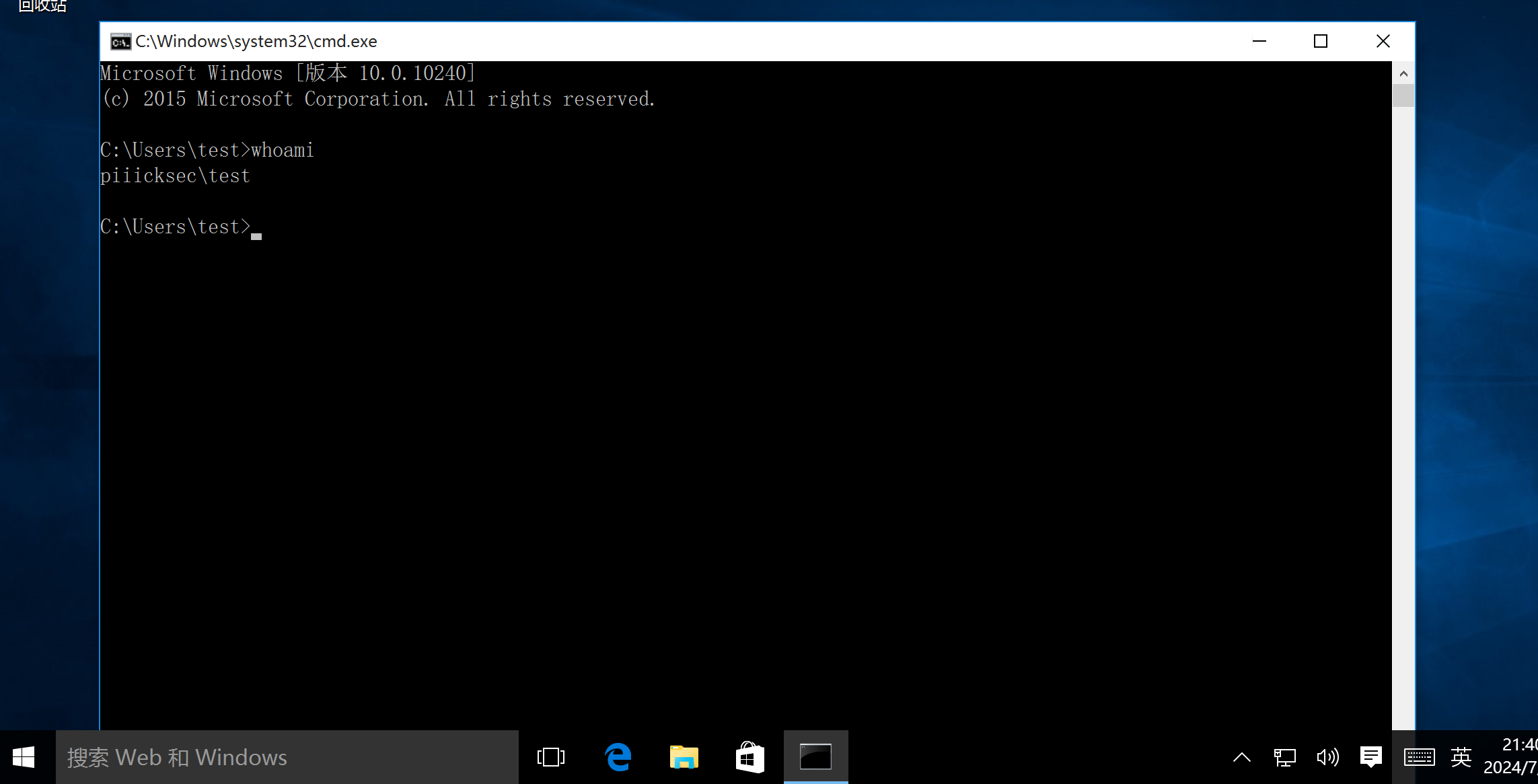Open the Action Center notifications icon
The image size is (1538, 784).
tap(1370, 757)
